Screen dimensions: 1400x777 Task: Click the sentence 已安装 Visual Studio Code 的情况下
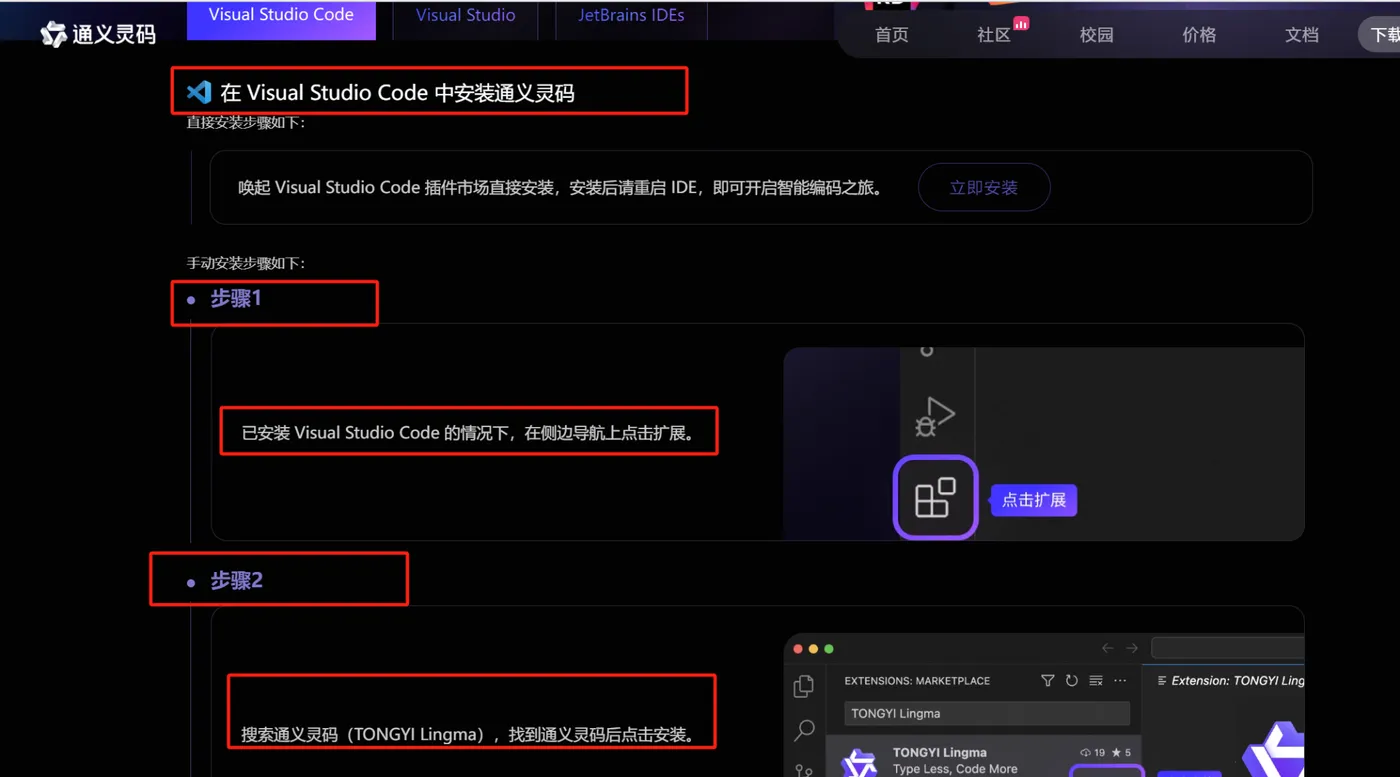[x=468, y=433]
